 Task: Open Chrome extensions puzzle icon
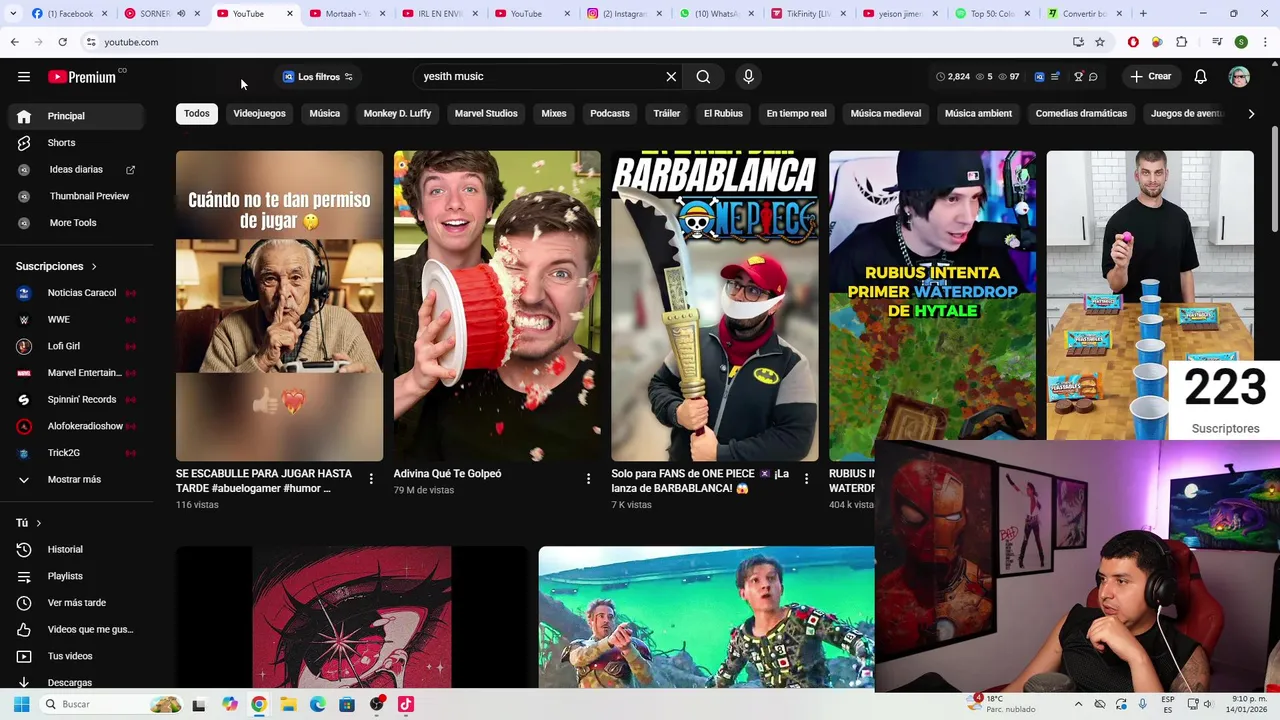click(x=1182, y=42)
